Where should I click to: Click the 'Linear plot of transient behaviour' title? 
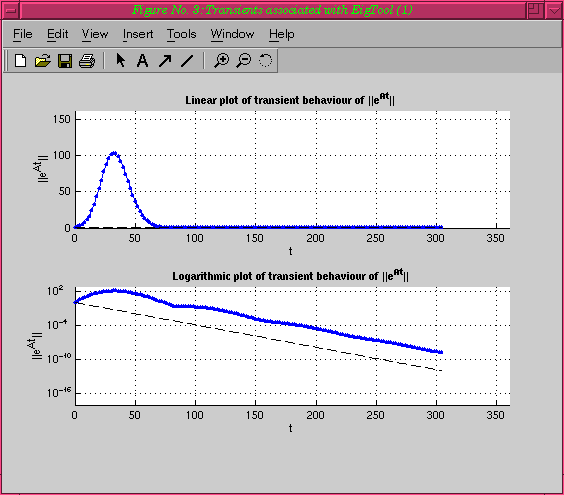pyautogui.click(x=290, y=99)
